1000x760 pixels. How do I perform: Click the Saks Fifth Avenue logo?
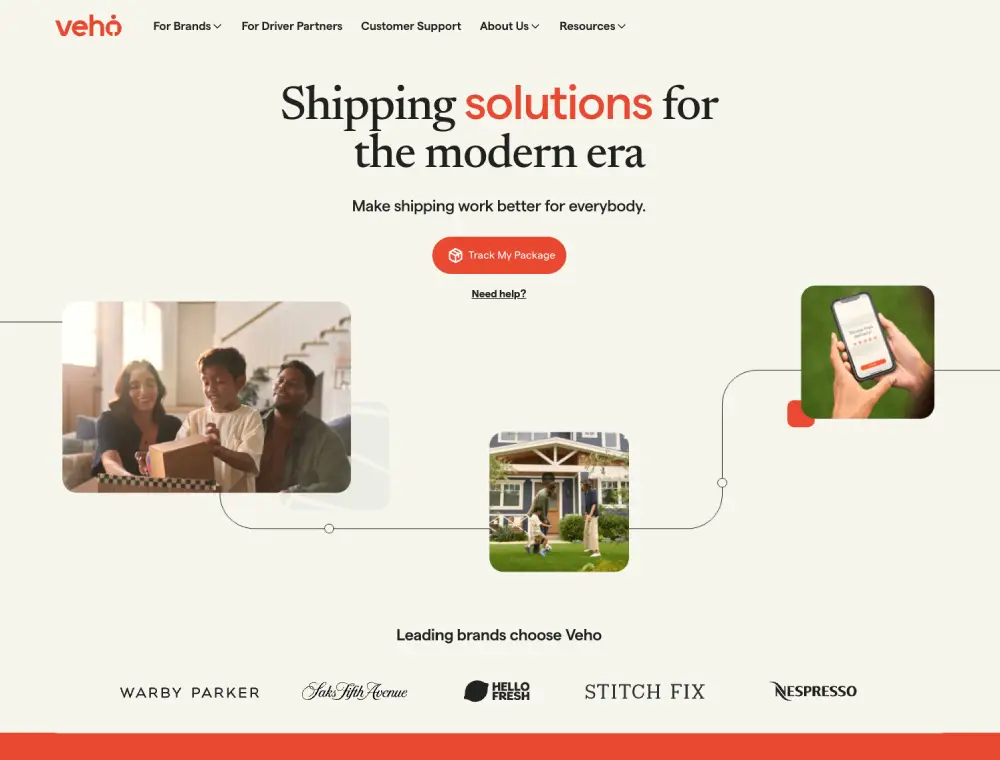point(355,691)
